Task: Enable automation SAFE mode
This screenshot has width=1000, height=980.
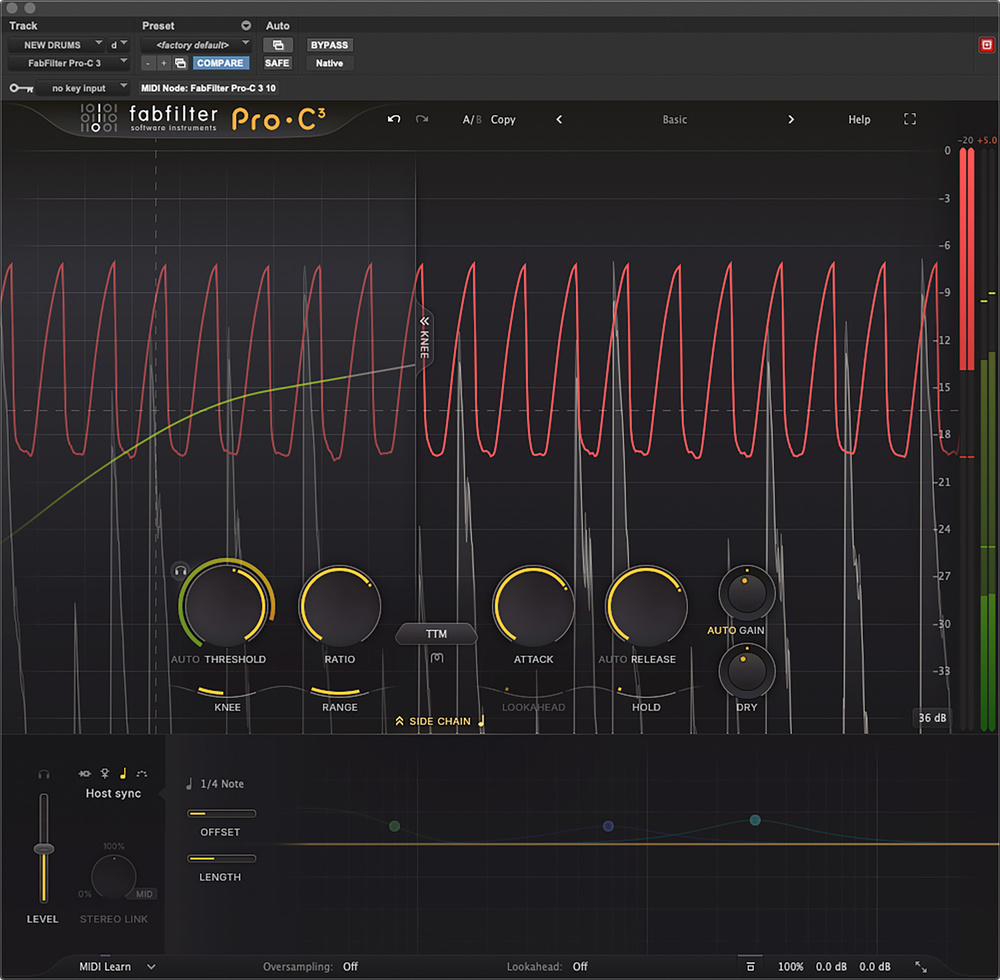Action: click(277, 63)
